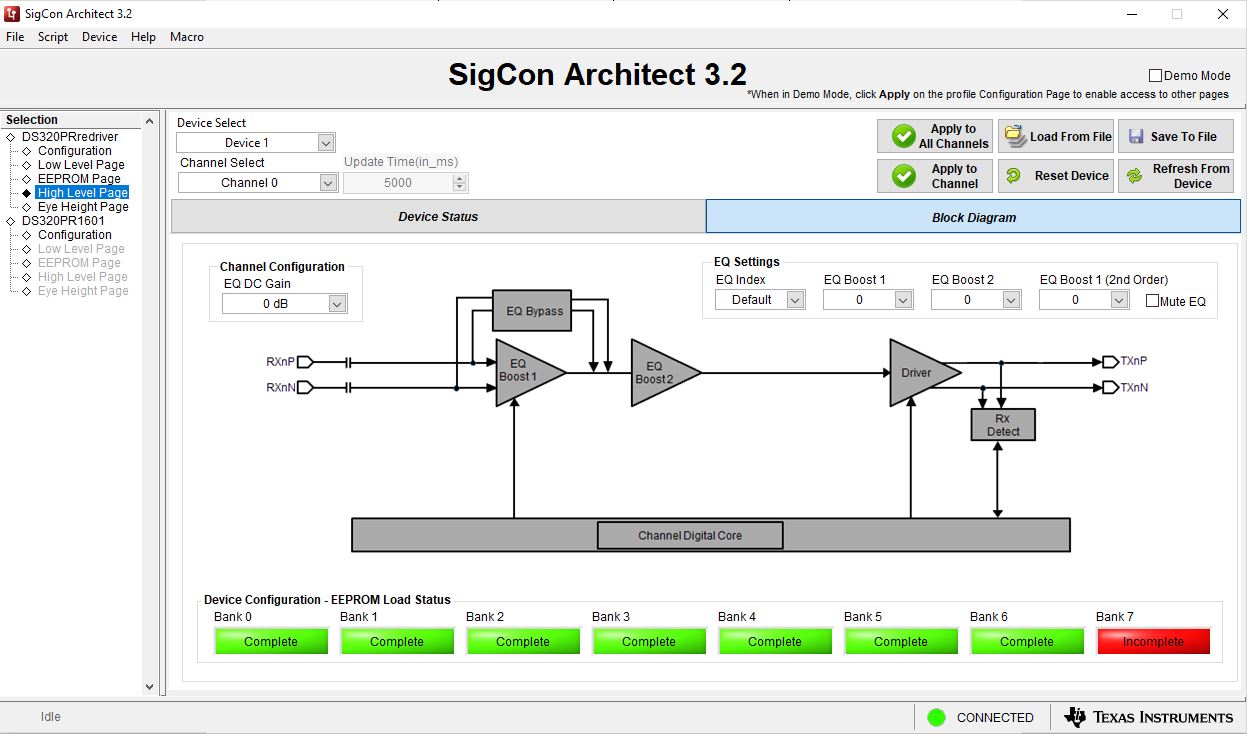The image size is (1247, 734).
Task: Enable the Demo Mode checkbox
Action: (1155, 76)
